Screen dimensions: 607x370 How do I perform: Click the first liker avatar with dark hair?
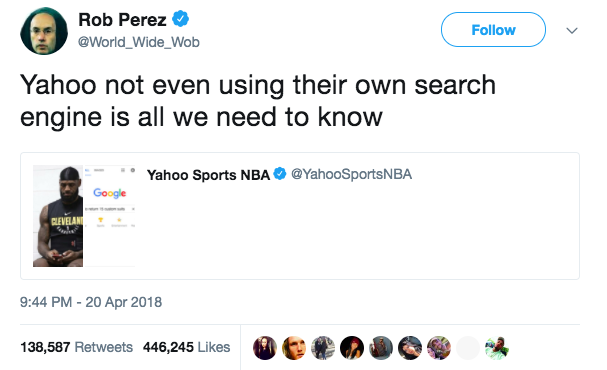click(x=265, y=348)
